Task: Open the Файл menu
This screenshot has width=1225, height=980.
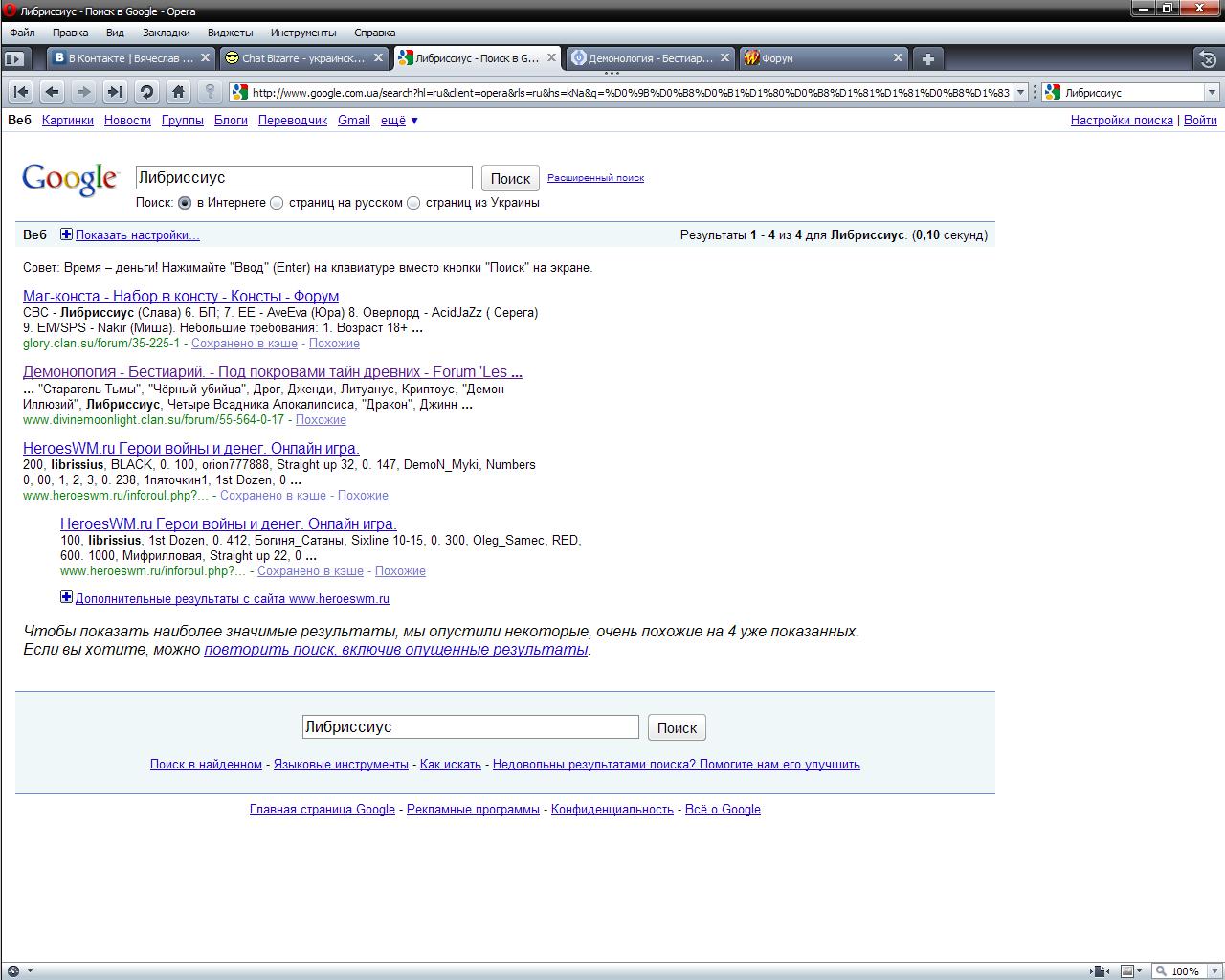Action: [x=22, y=33]
